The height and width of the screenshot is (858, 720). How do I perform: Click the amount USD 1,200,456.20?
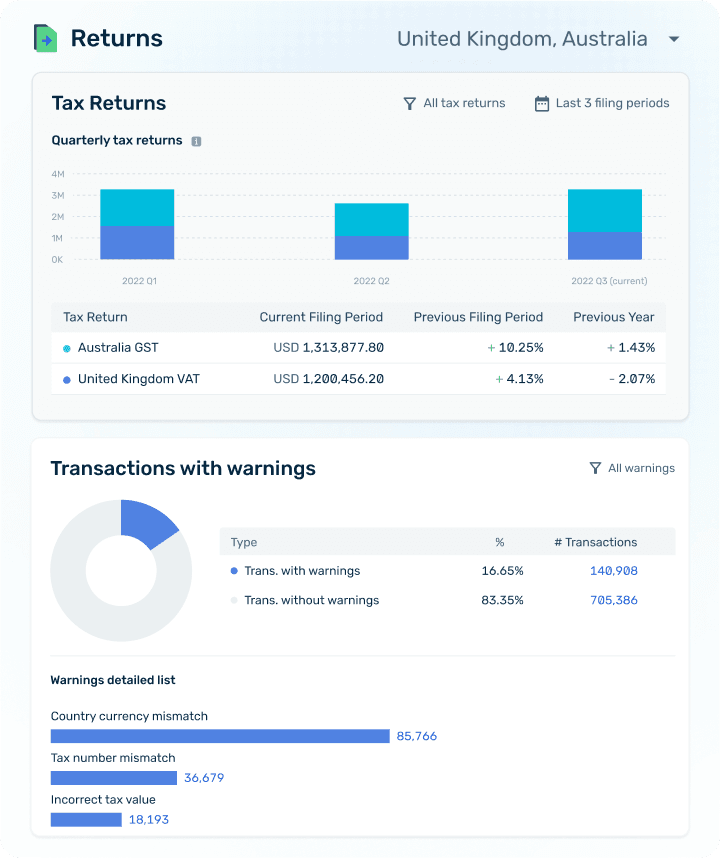328,379
